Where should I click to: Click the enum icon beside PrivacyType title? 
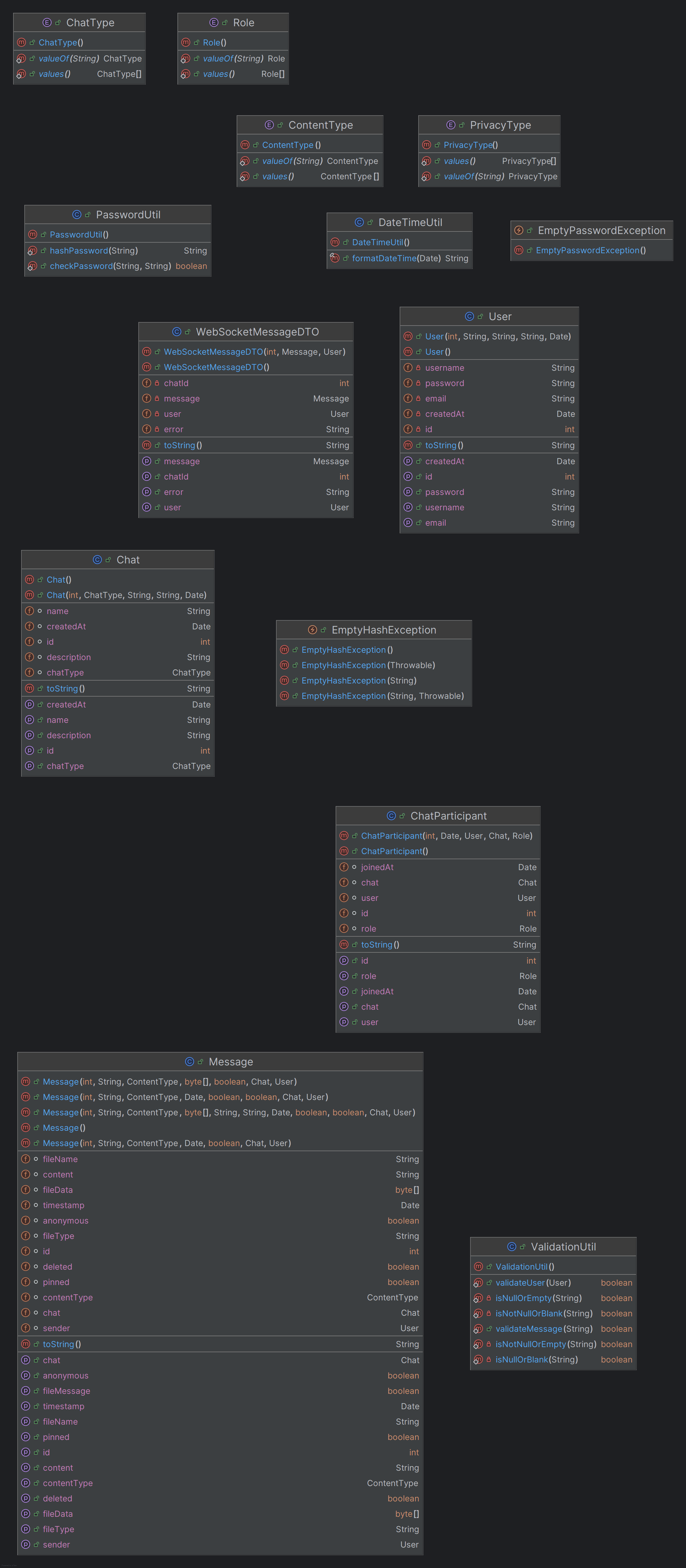click(450, 125)
